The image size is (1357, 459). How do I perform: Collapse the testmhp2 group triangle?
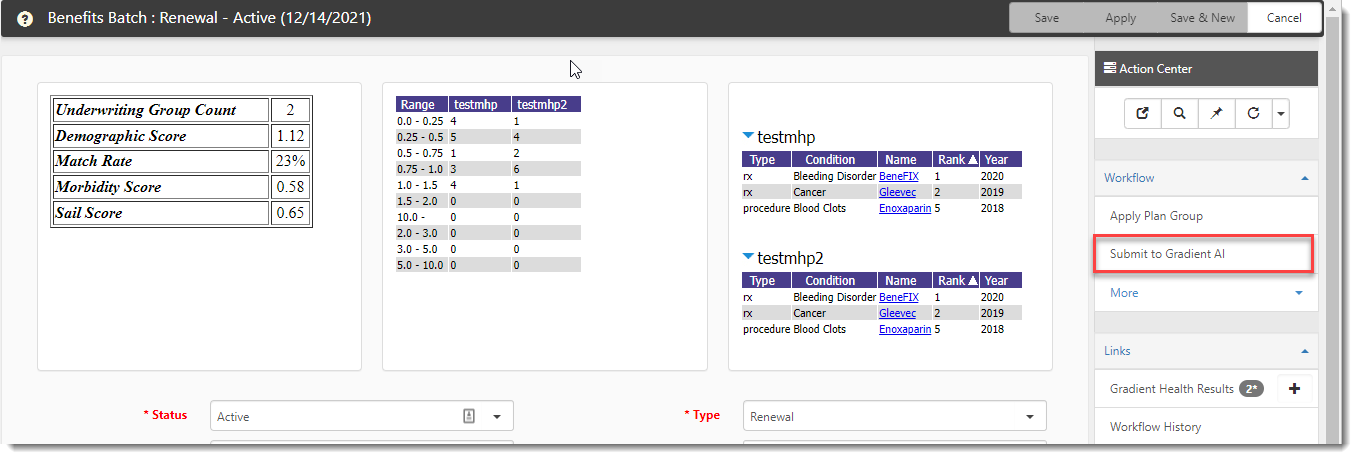pos(748,258)
